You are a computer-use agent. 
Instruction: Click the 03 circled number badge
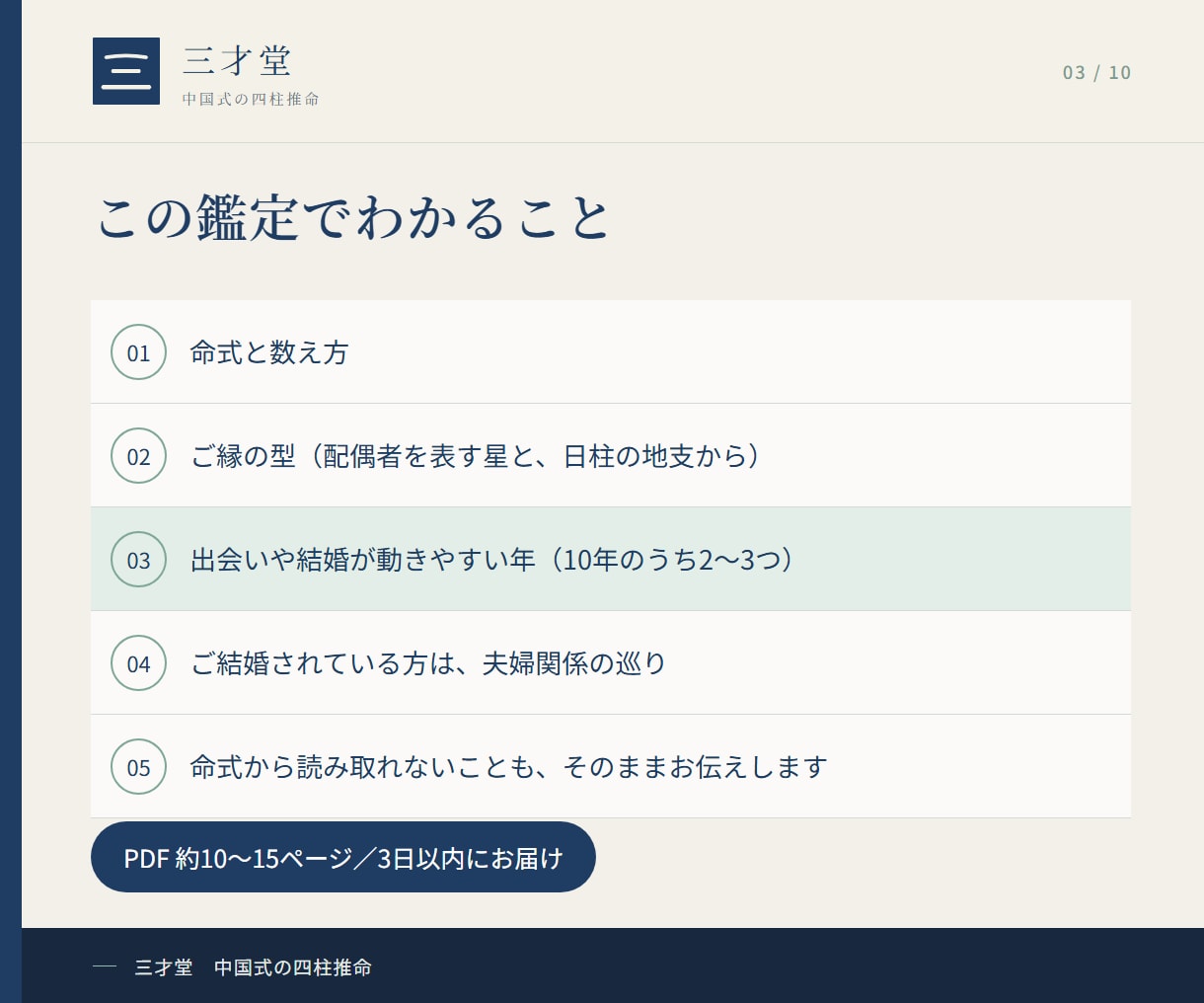(138, 560)
